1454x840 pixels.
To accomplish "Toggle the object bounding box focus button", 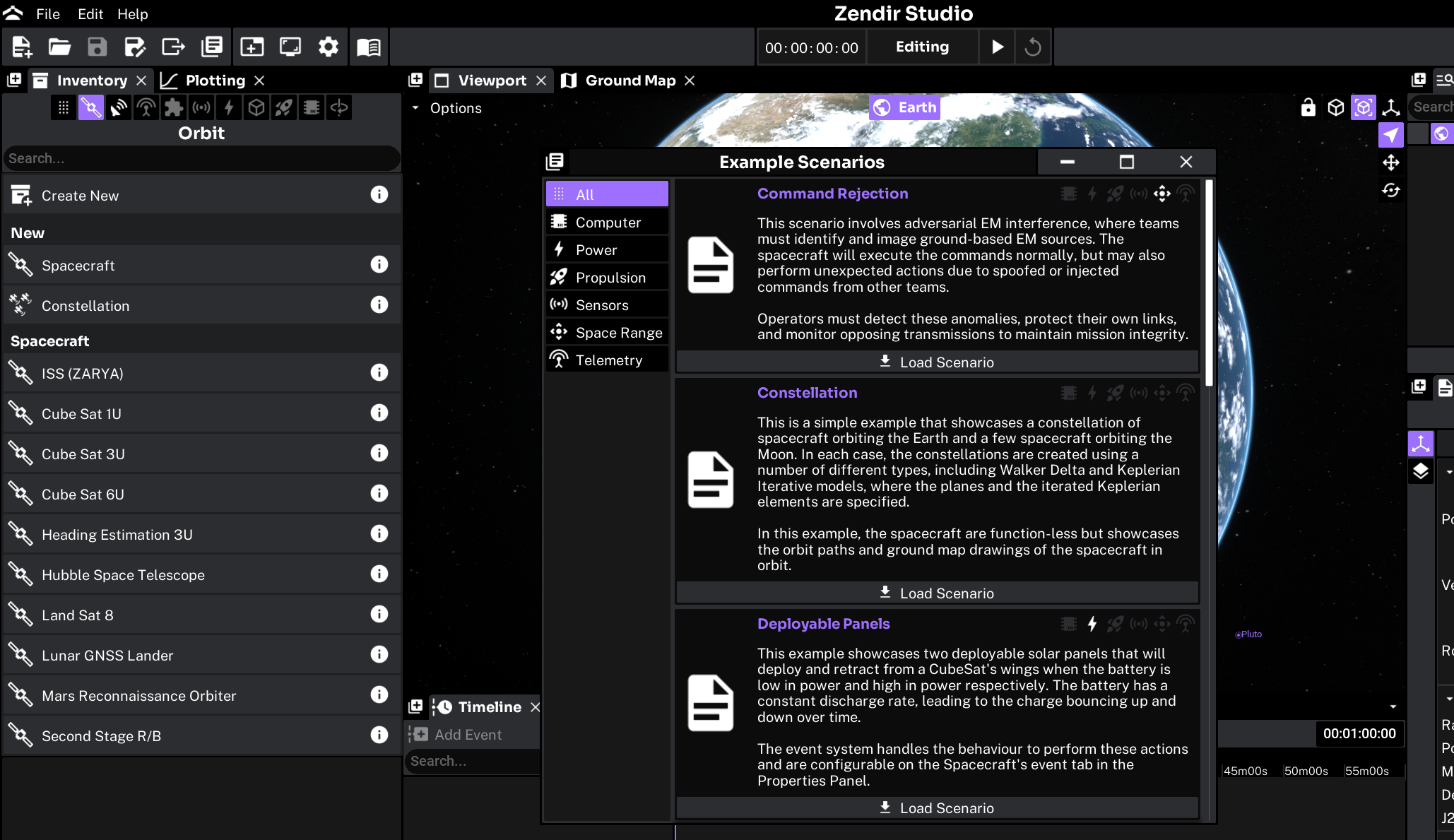I will point(1364,107).
